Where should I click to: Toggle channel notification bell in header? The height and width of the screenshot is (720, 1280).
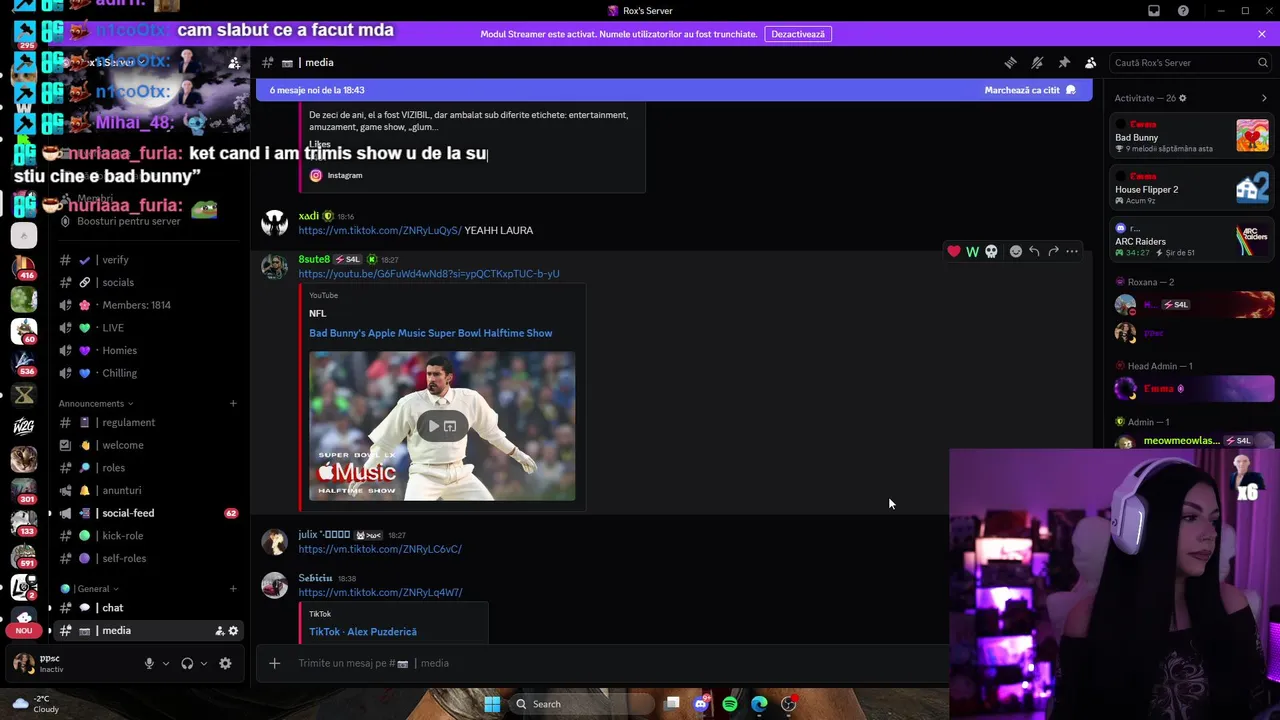(1037, 62)
